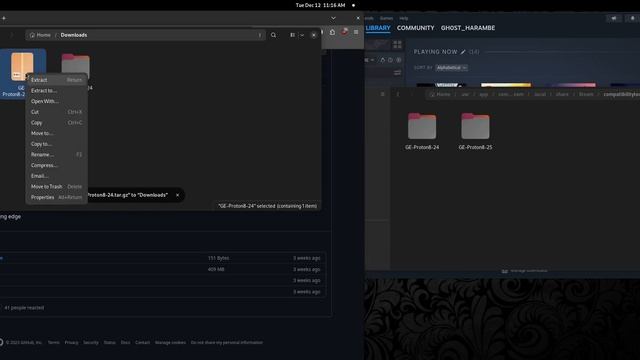Click the ready-to-play filter icon in Steam
The height and width of the screenshot is (360, 640).
tap(398, 60)
